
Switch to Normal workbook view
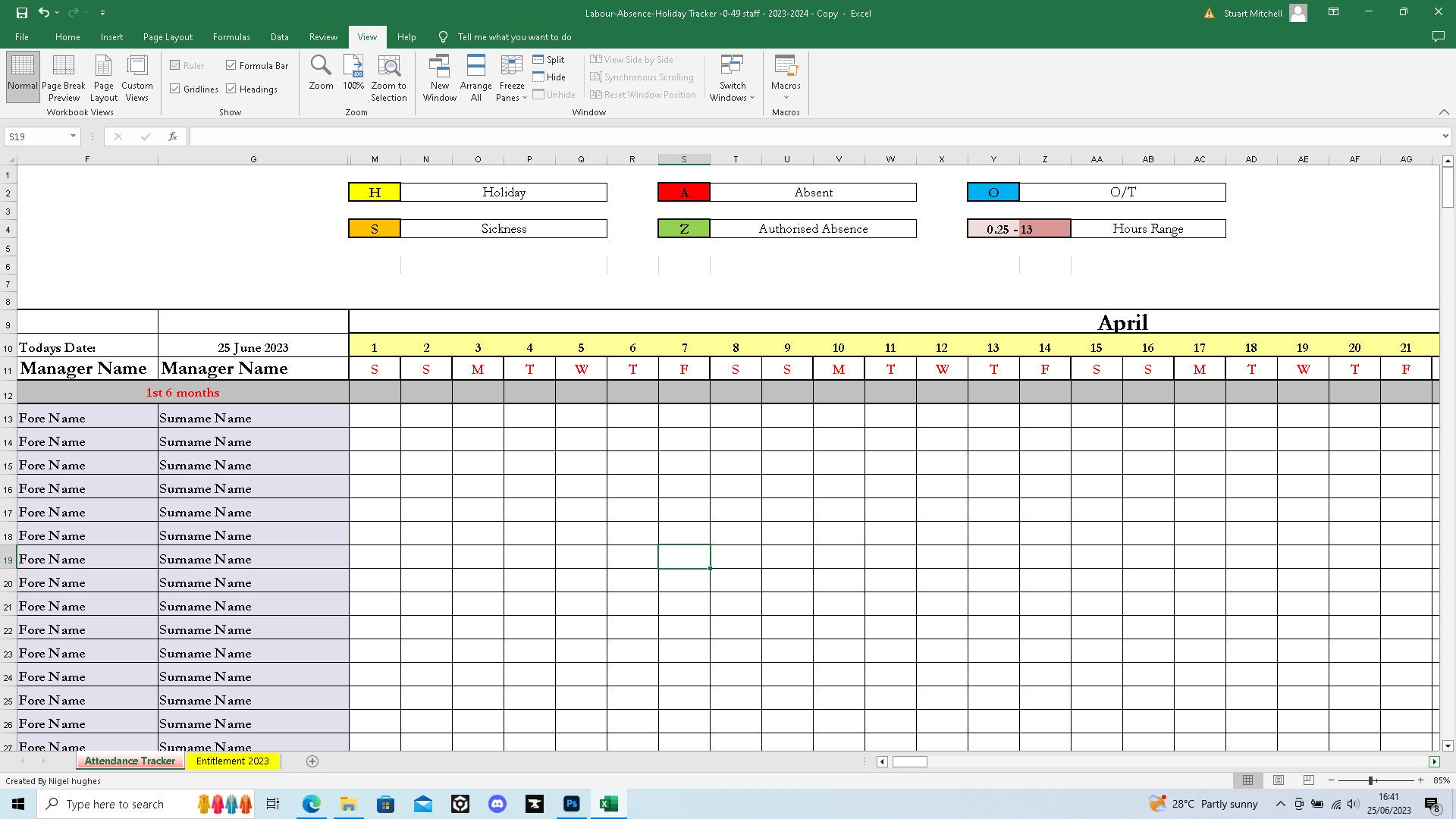(x=22, y=77)
